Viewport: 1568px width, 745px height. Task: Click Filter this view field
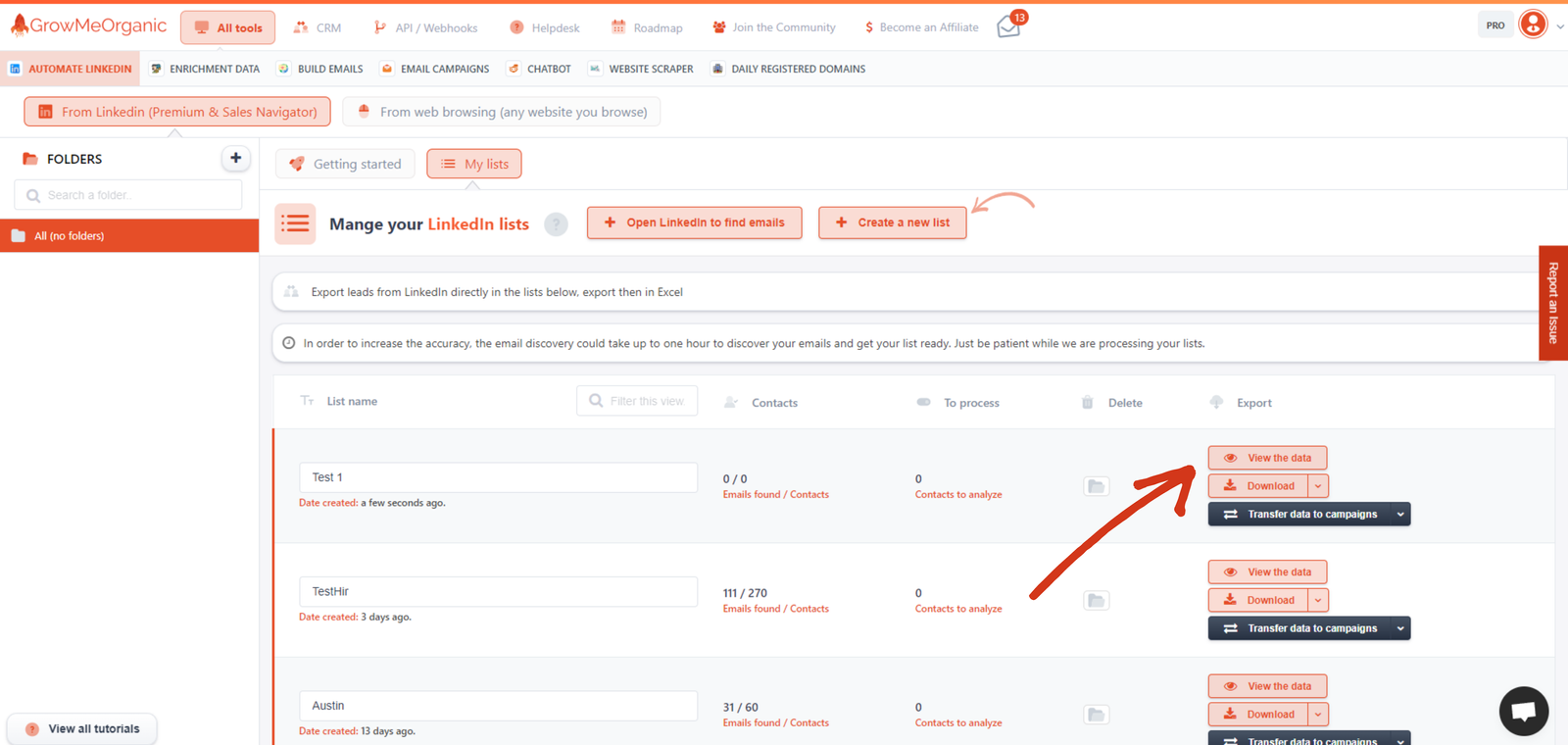637,401
